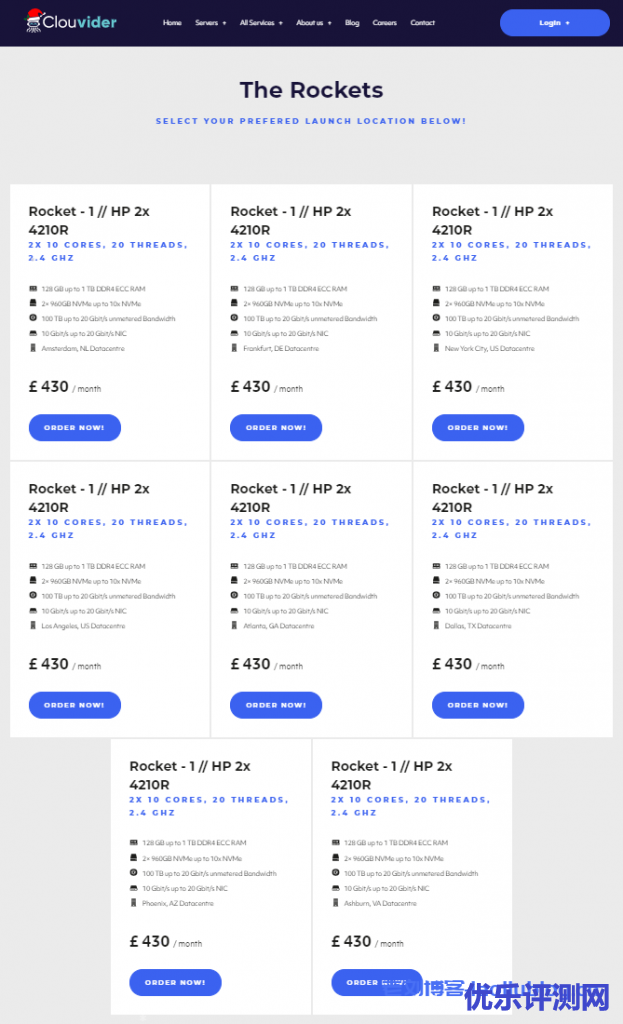Viewport: 623px width, 1024px height.
Task: Open the Blog menu item
Action: click(352, 23)
